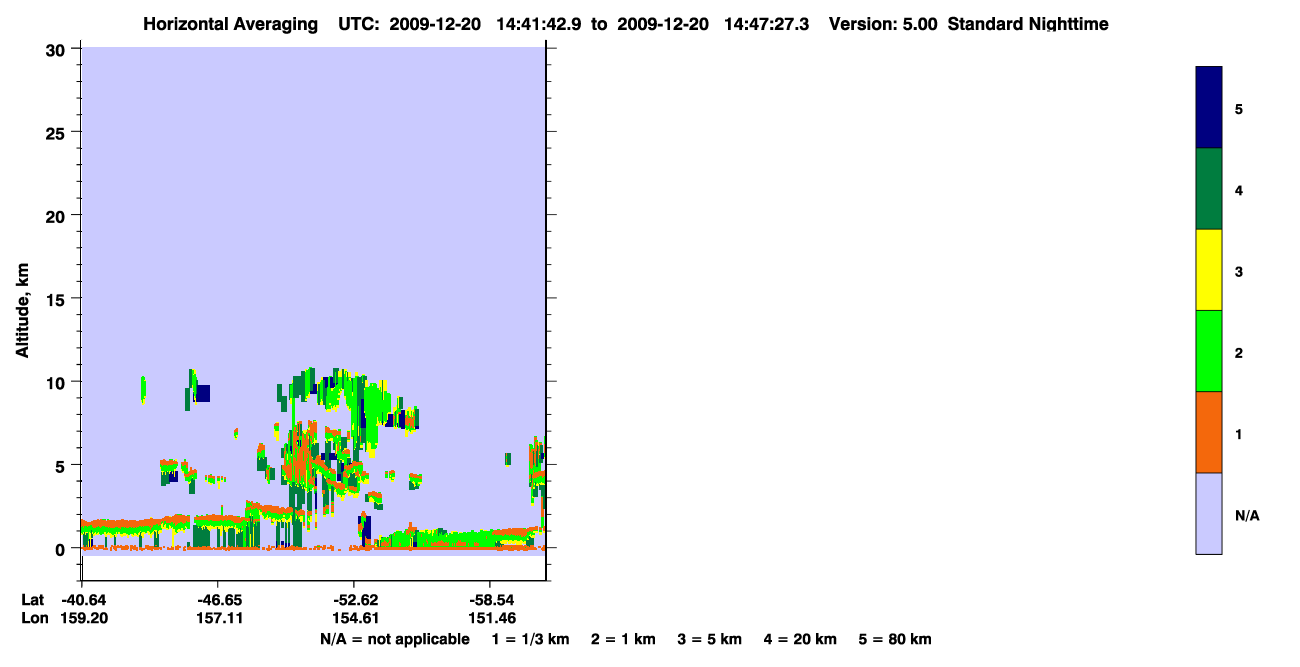Click the altitude tick label 25
Image resolution: width=1300 pixels, height=667 pixels.
pyautogui.click(x=58, y=132)
